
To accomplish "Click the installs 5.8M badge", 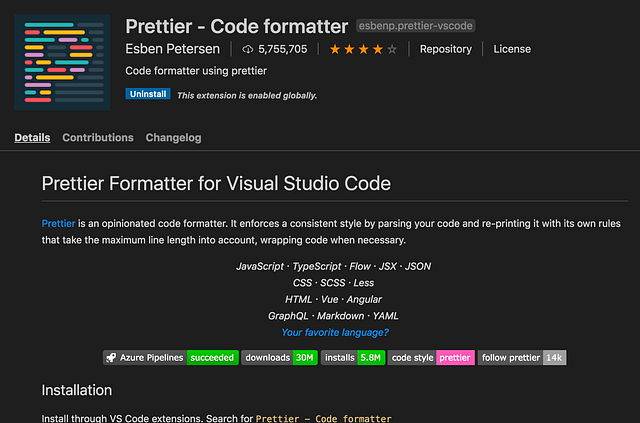I will (x=352, y=357).
